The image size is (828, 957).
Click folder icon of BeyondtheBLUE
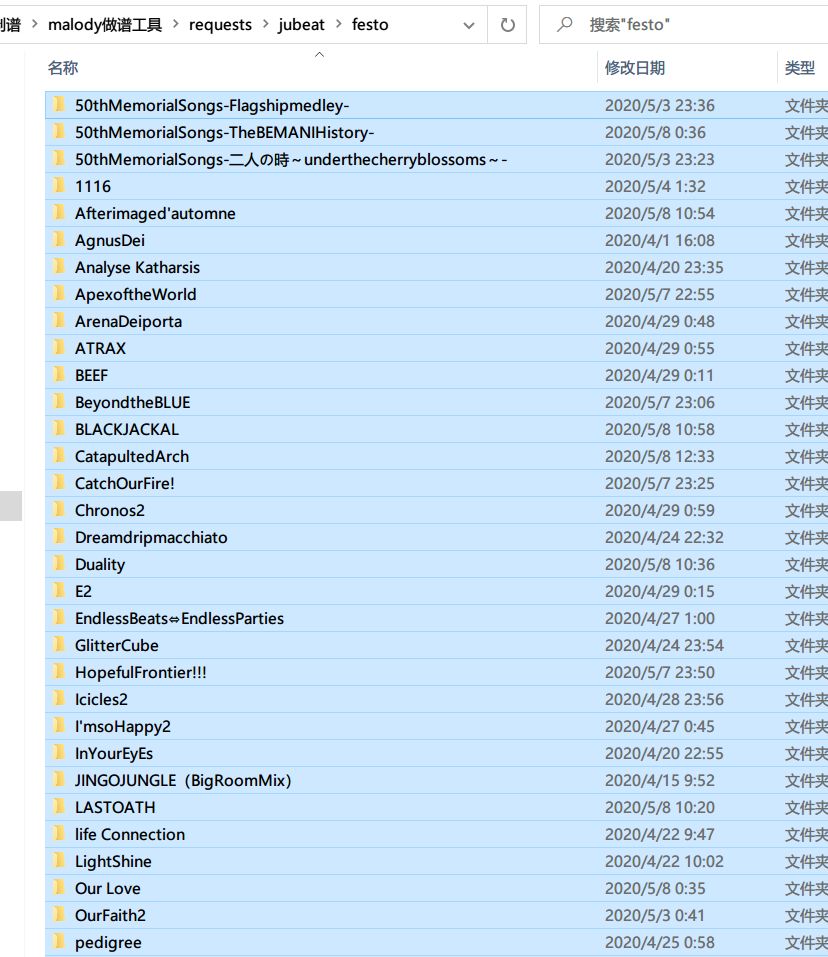pos(59,402)
